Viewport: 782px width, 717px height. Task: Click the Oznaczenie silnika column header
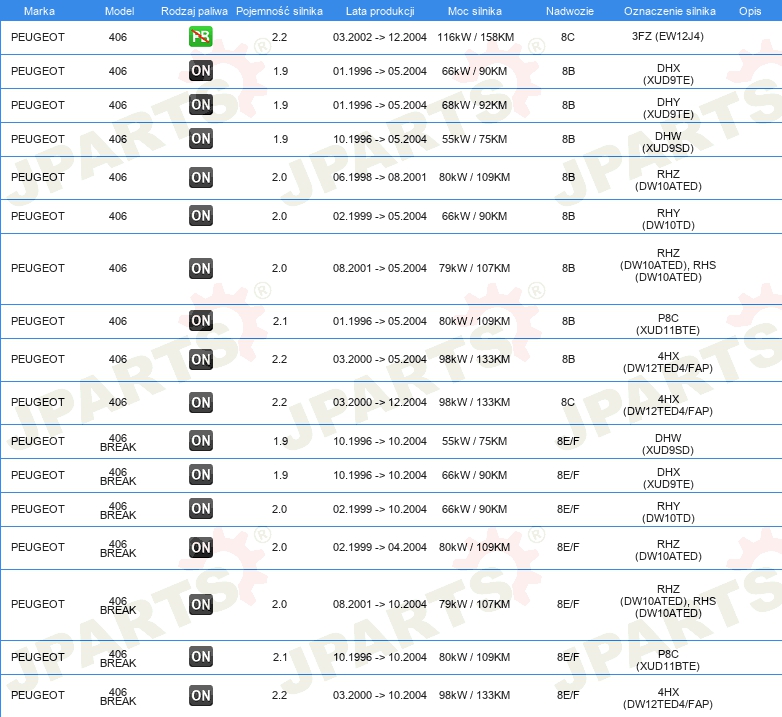(x=668, y=10)
